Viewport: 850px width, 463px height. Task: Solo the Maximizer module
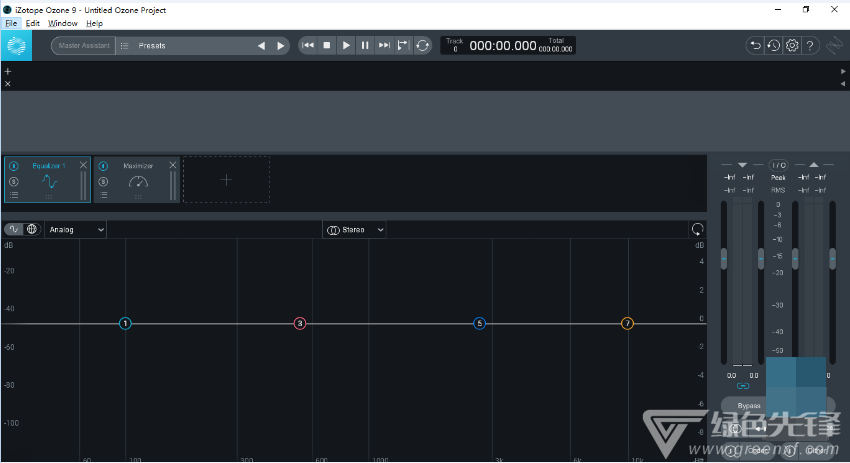[x=103, y=182]
